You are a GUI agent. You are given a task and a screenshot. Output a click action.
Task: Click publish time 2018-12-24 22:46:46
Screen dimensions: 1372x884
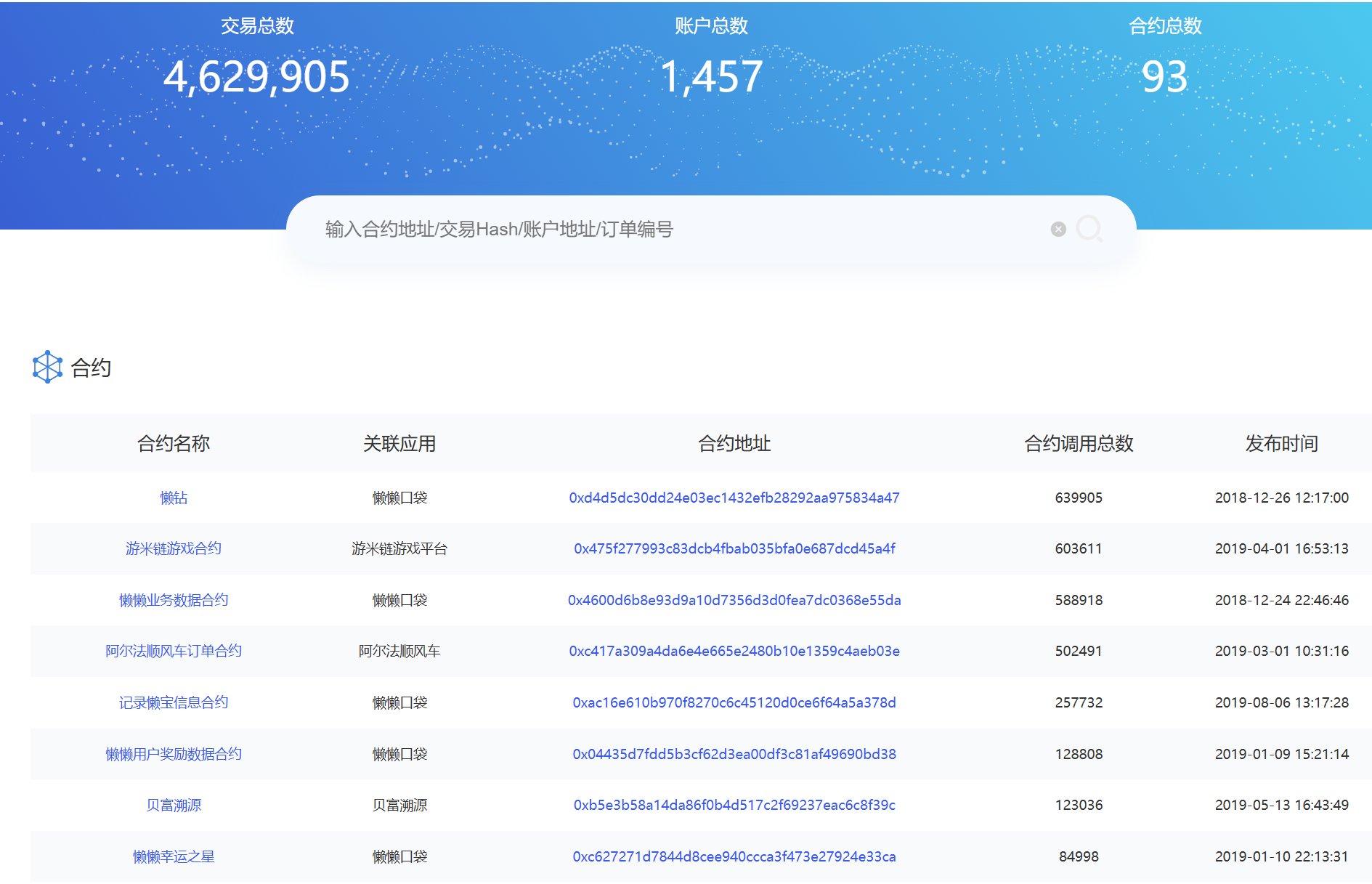pos(1281,600)
